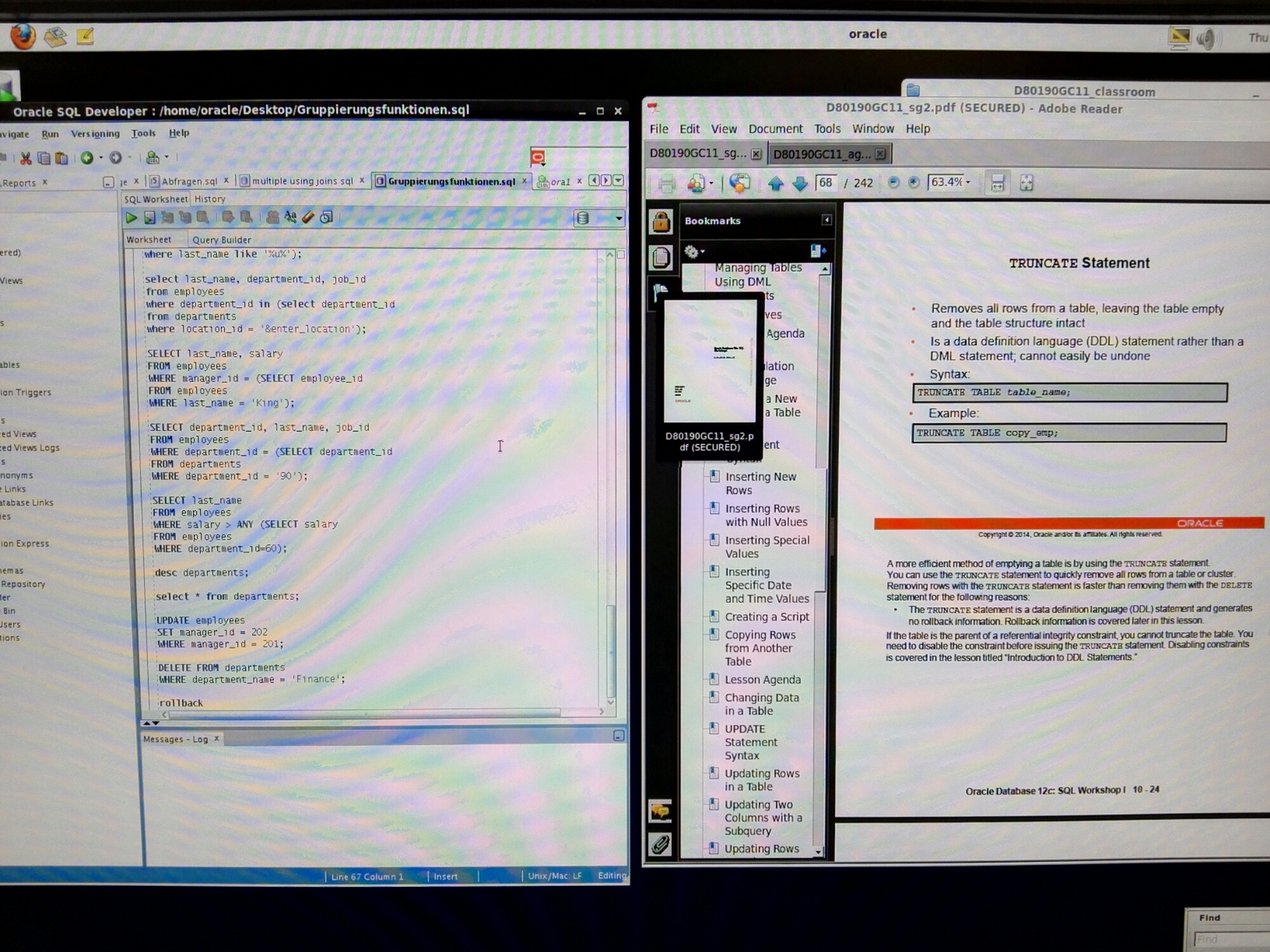This screenshot has width=1270, height=952.
Task: Go to next page with blue down arrow
Action: [800, 184]
